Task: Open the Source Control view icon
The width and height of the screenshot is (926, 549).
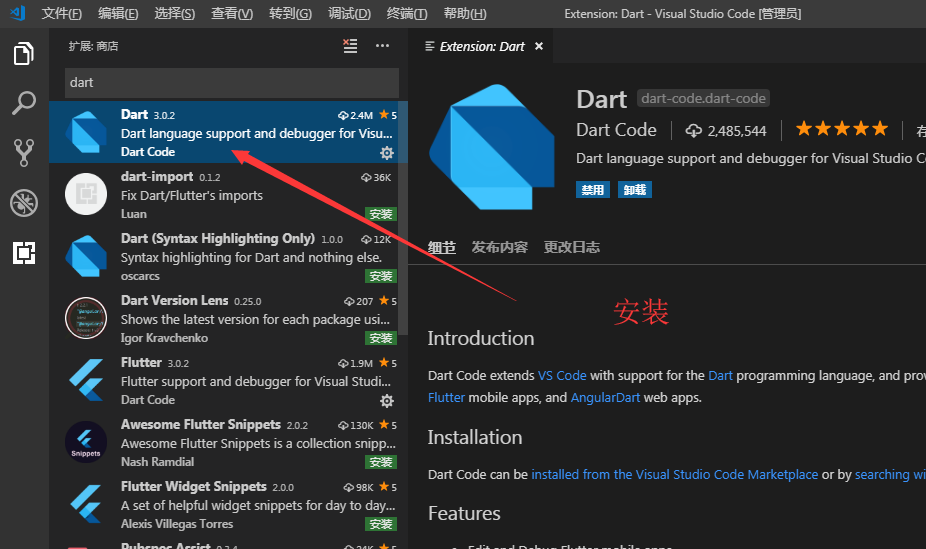Action: pyautogui.click(x=24, y=153)
